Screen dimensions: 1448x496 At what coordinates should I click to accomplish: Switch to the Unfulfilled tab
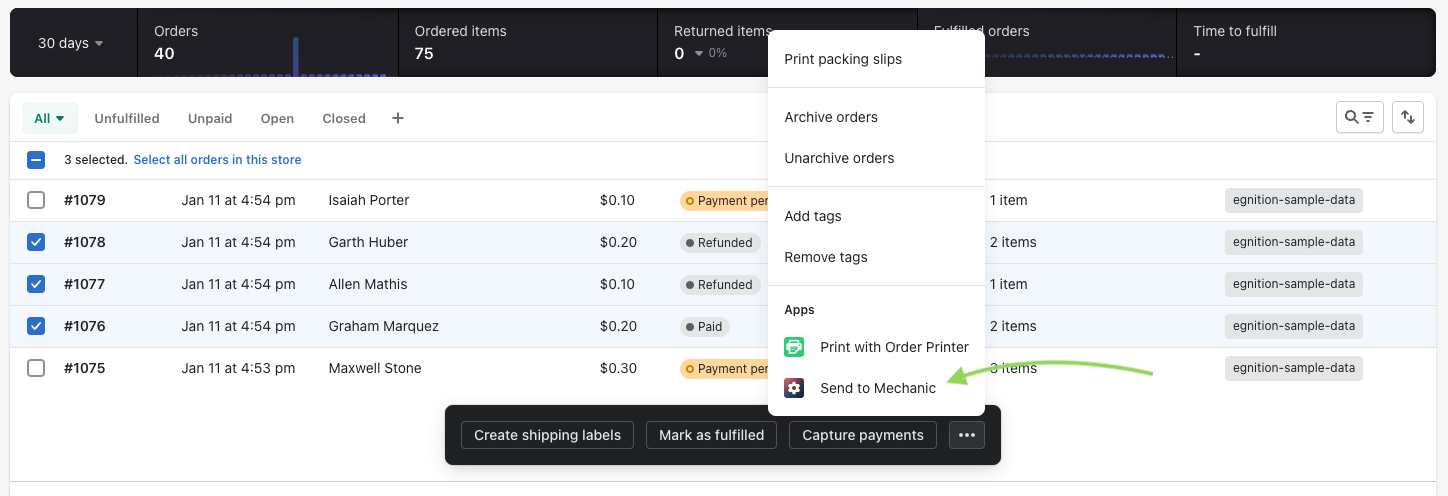click(127, 118)
